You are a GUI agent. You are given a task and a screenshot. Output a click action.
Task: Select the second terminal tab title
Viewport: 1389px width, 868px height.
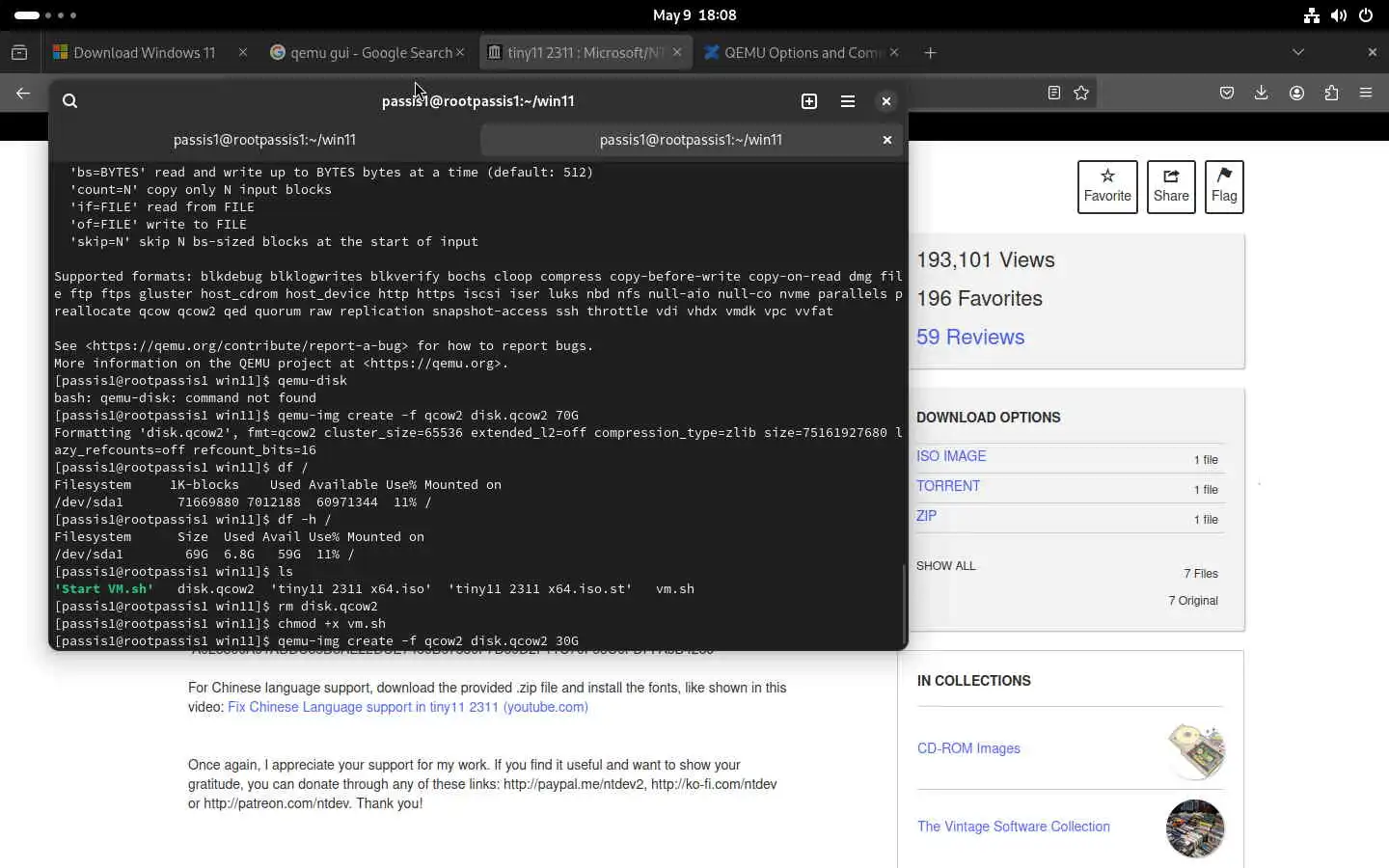(691, 140)
